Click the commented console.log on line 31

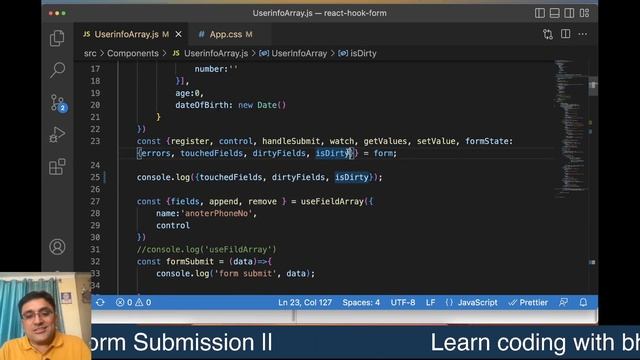coord(207,249)
